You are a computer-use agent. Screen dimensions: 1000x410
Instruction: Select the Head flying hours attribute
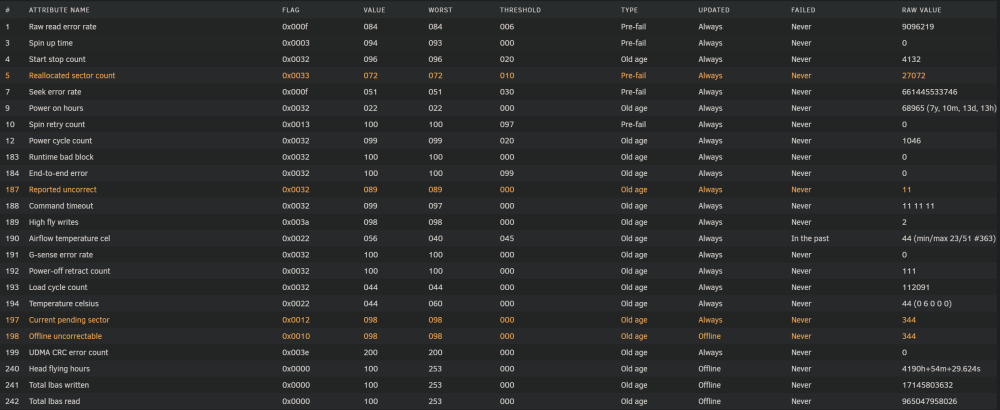click(x=59, y=369)
